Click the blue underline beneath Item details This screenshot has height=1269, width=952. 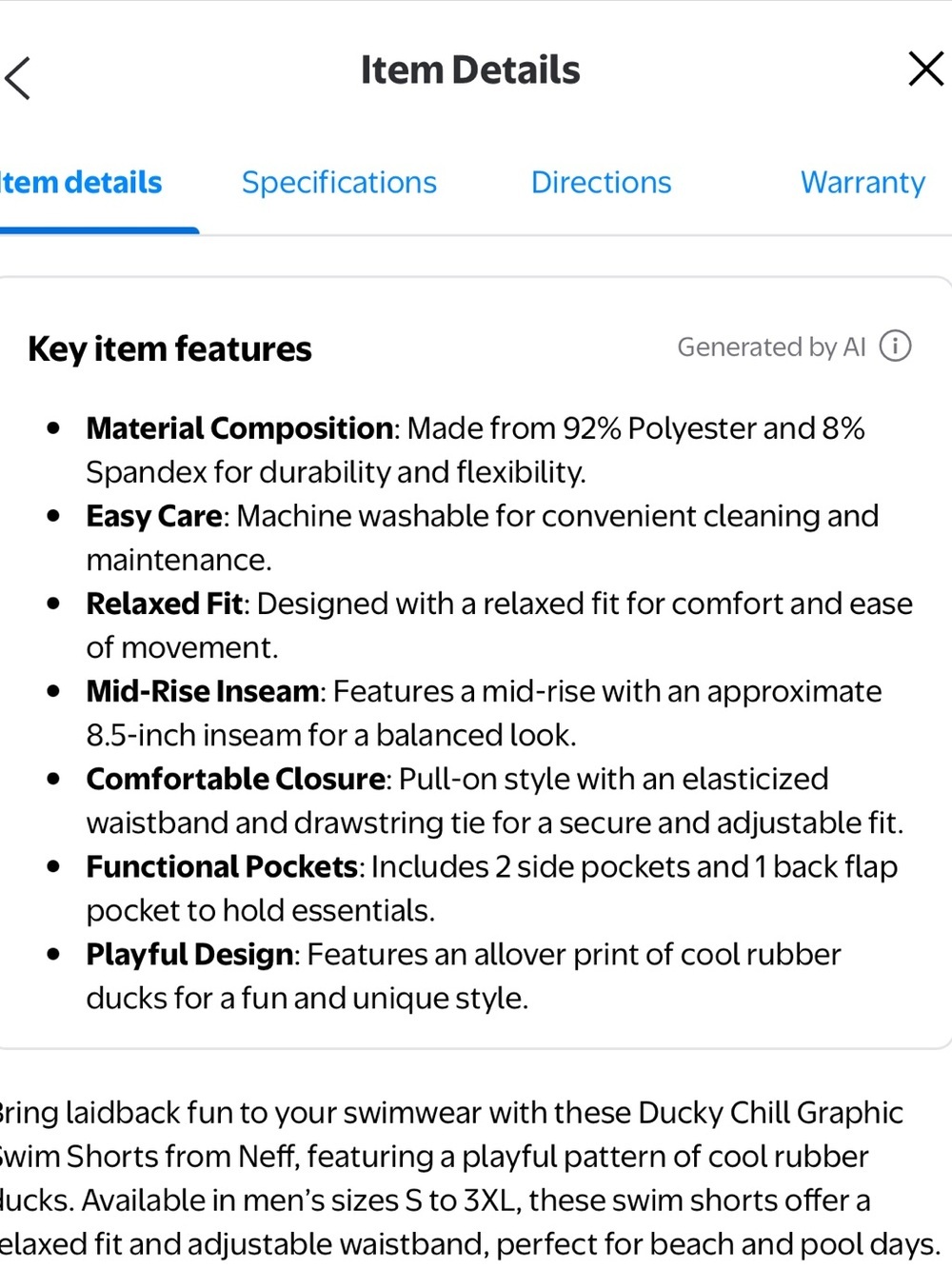tap(99, 230)
